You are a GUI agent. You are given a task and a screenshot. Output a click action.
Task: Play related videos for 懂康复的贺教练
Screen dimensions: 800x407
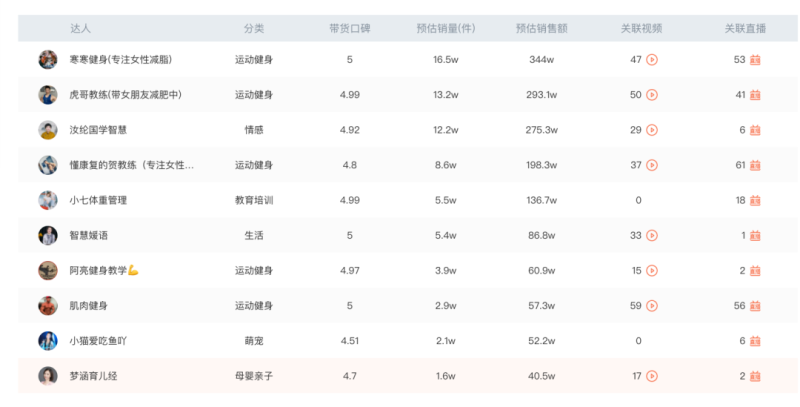(652, 165)
